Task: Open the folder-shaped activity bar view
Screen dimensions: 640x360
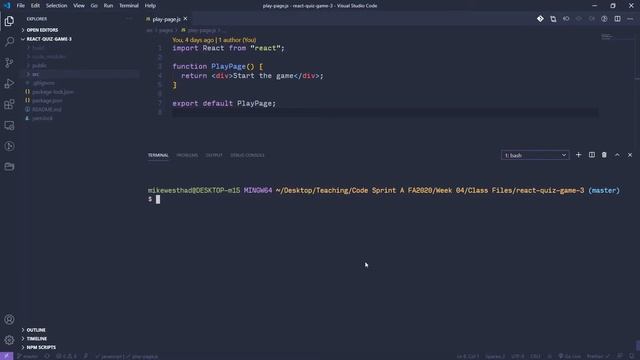Action: 9,167
